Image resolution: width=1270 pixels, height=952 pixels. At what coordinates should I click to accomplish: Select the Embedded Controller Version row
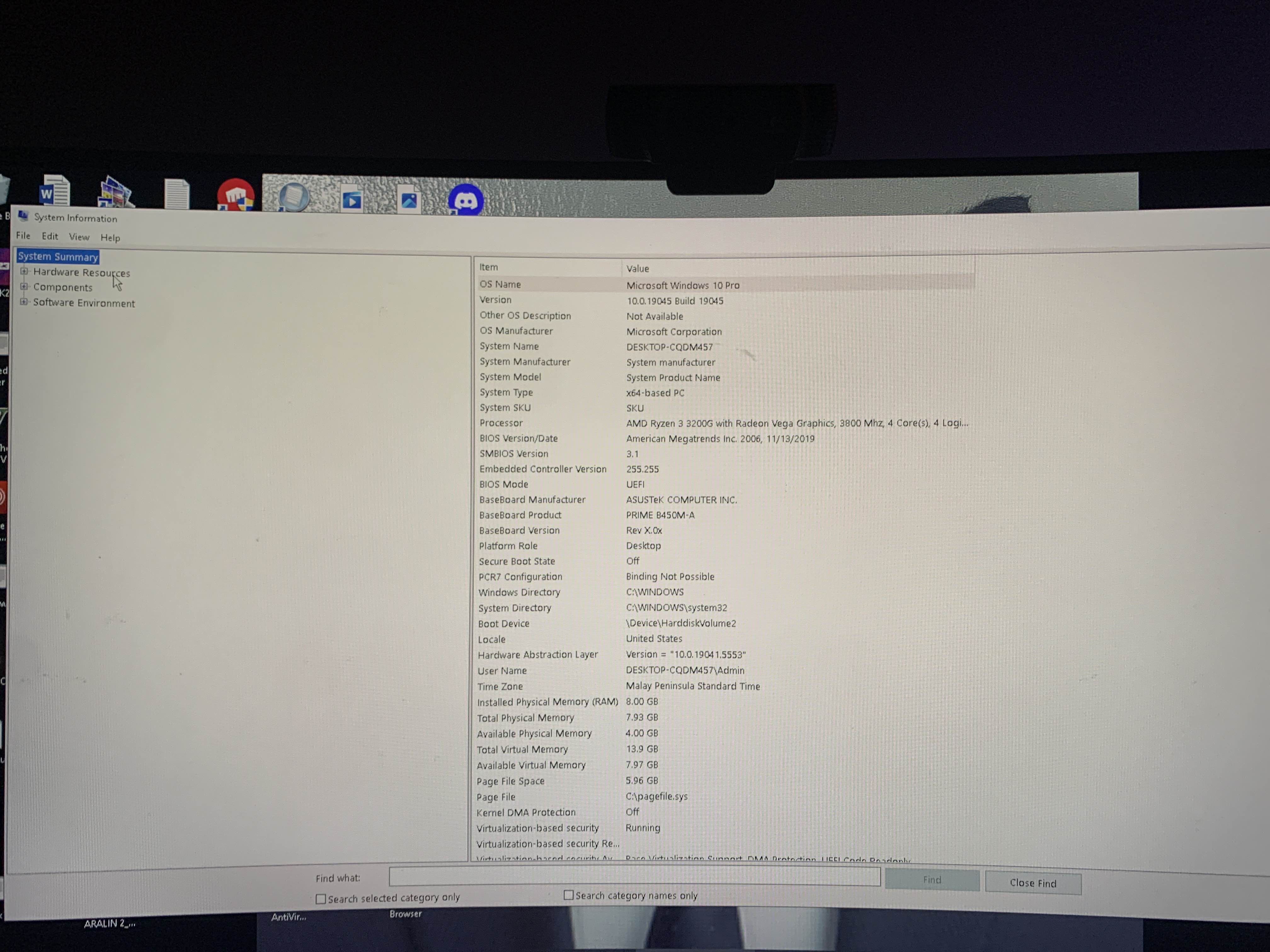726,469
